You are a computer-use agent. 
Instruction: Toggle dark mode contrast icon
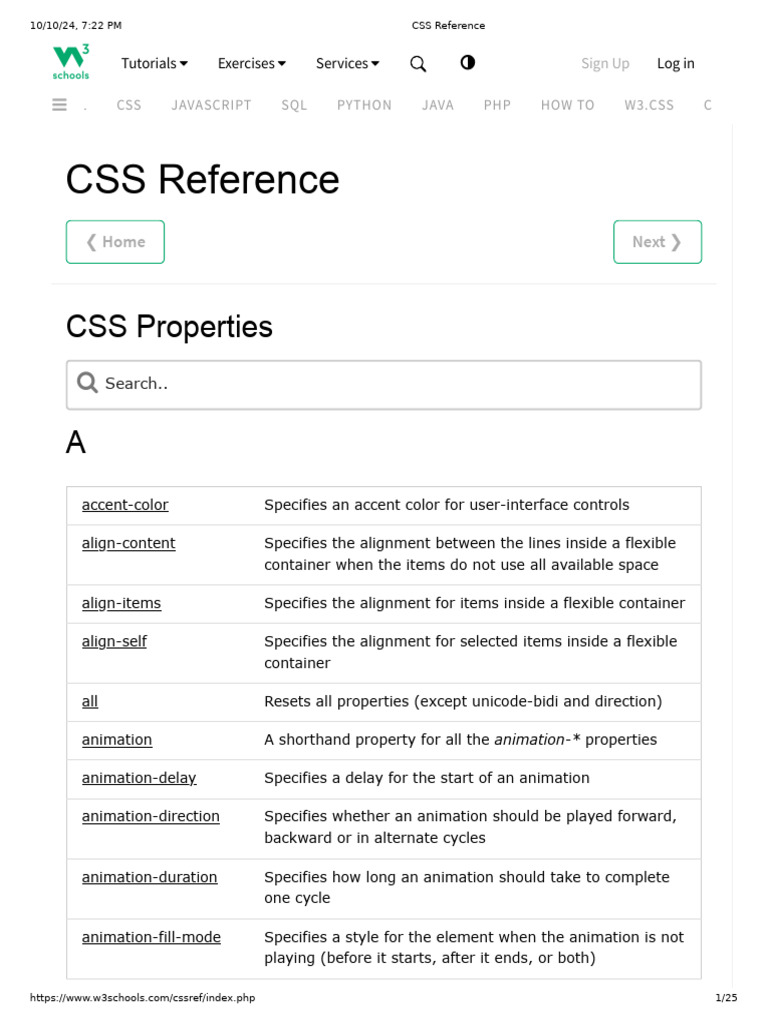click(467, 63)
